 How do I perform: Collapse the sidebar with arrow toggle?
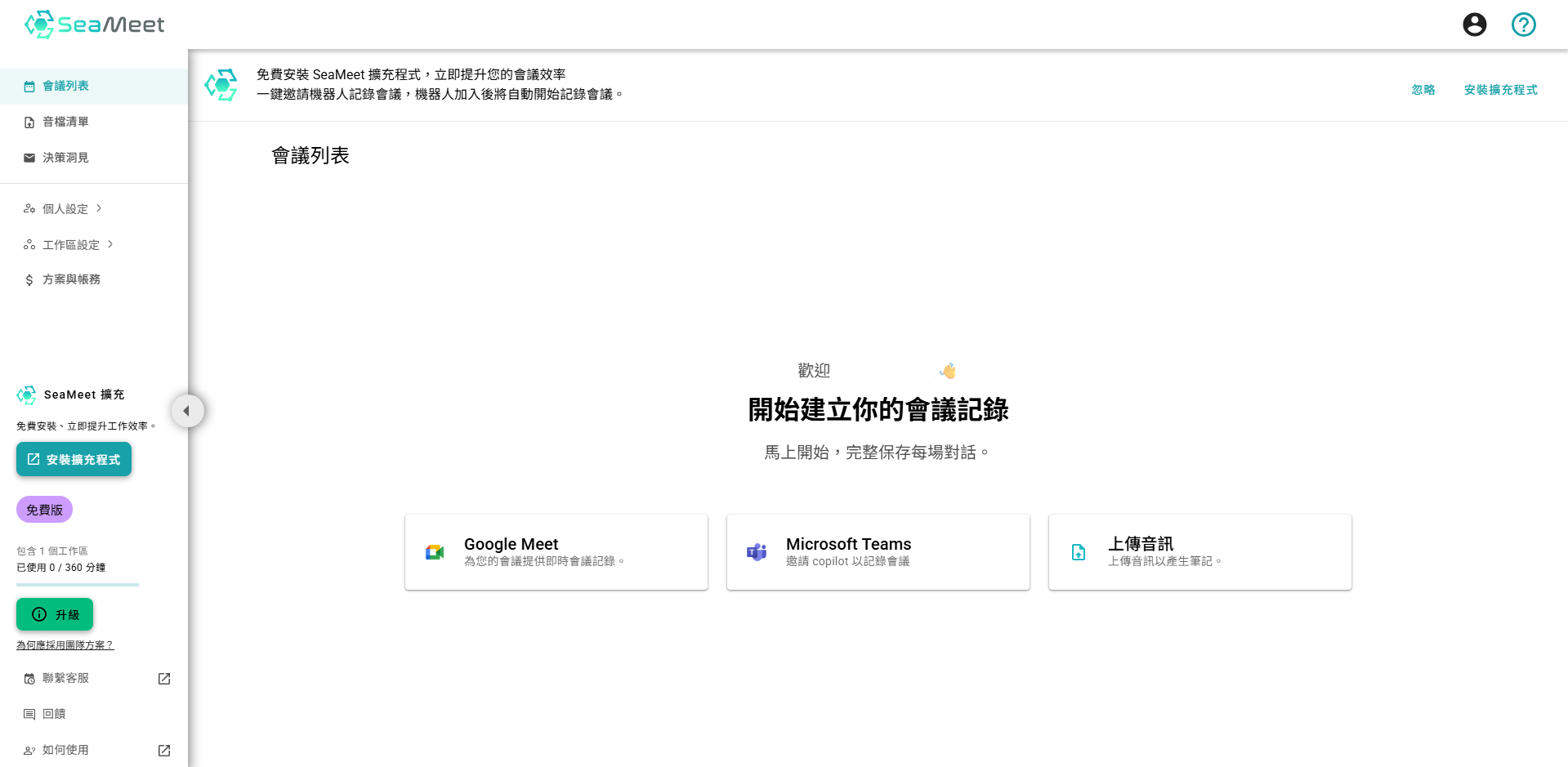tap(187, 411)
